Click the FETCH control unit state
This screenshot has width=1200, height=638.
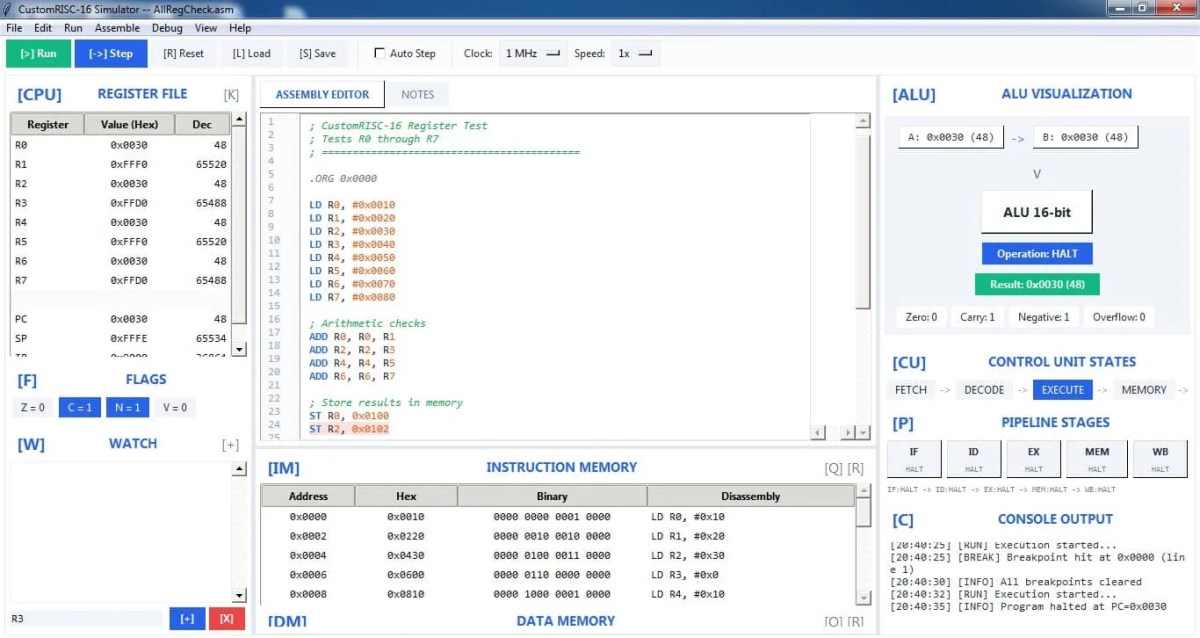911,390
